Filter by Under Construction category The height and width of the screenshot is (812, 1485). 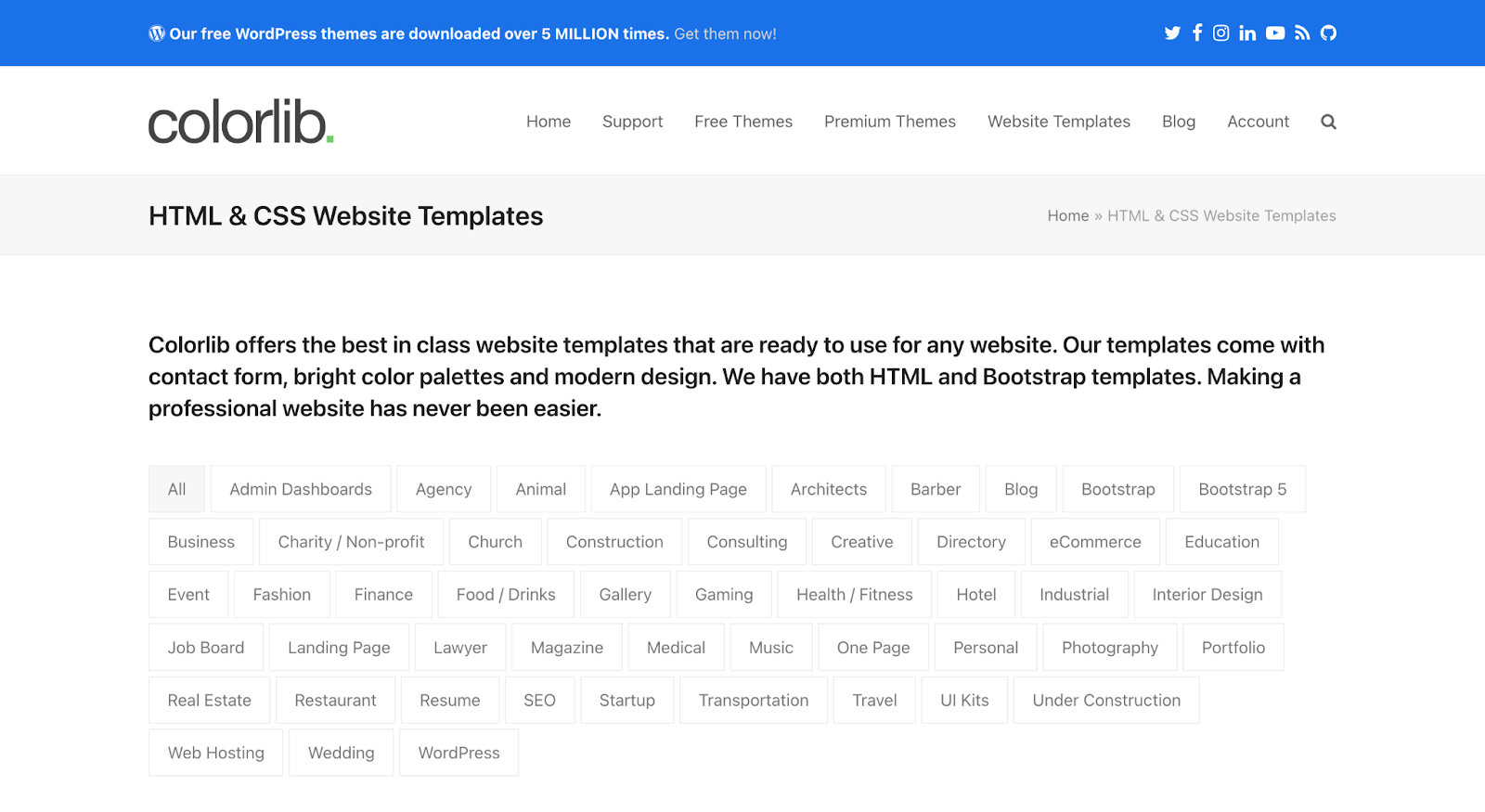tap(1106, 701)
